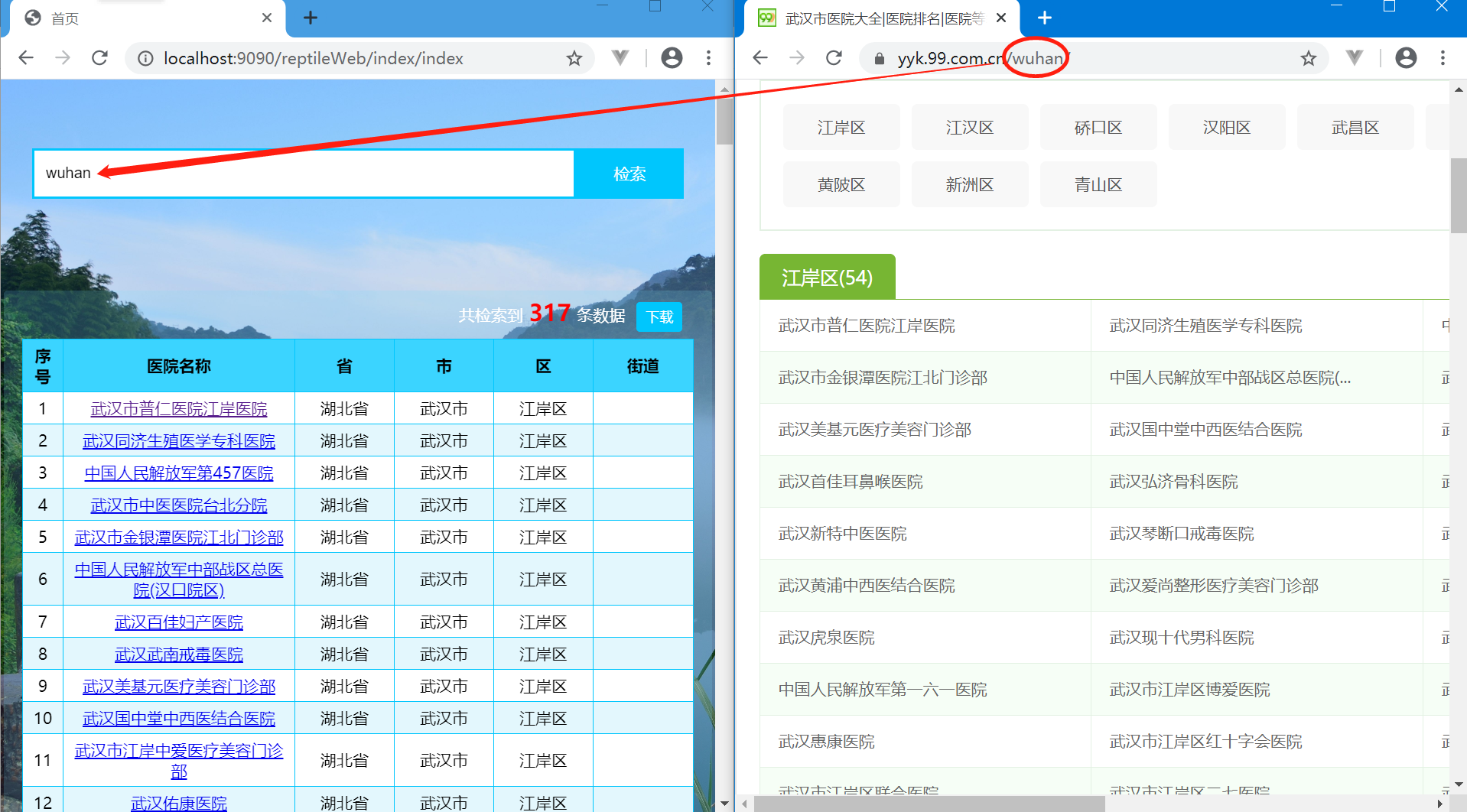Open a new tab in the left browser
This screenshot has height=812, width=1467.
(x=311, y=18)
